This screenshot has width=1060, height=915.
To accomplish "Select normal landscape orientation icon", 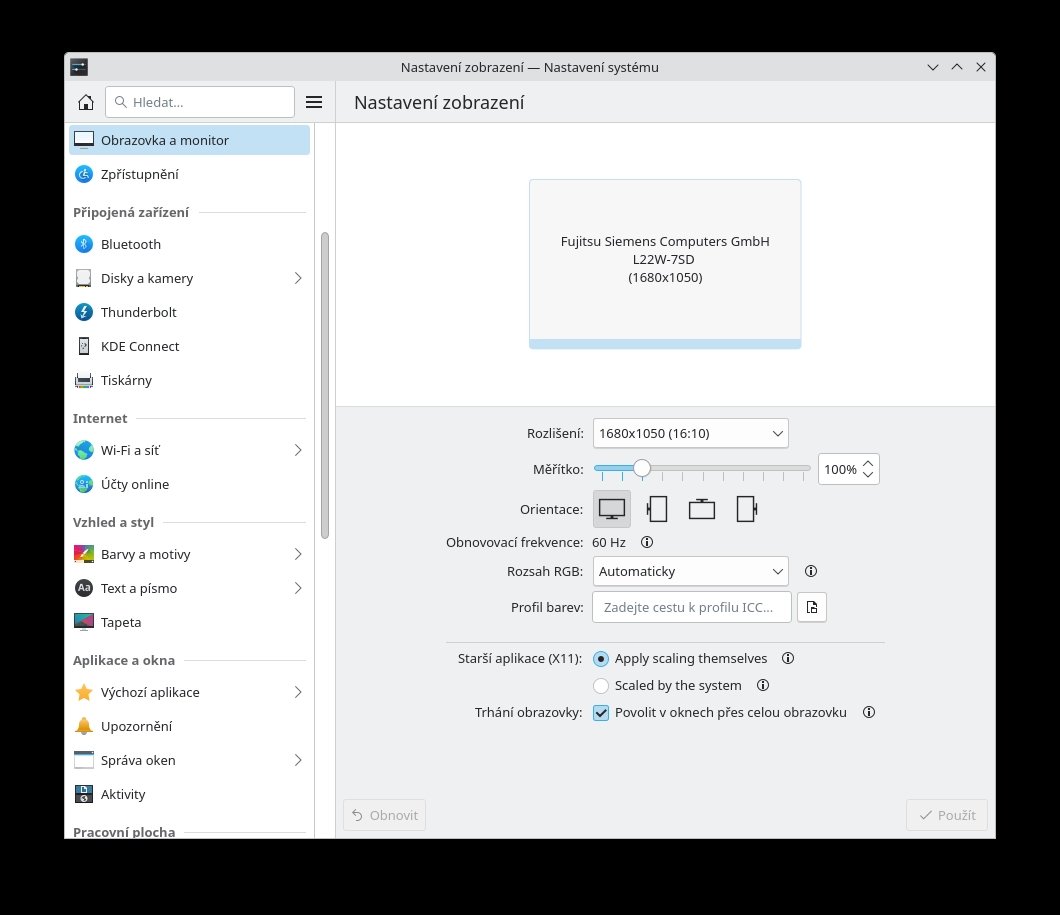I will click(x=612, y=509).
